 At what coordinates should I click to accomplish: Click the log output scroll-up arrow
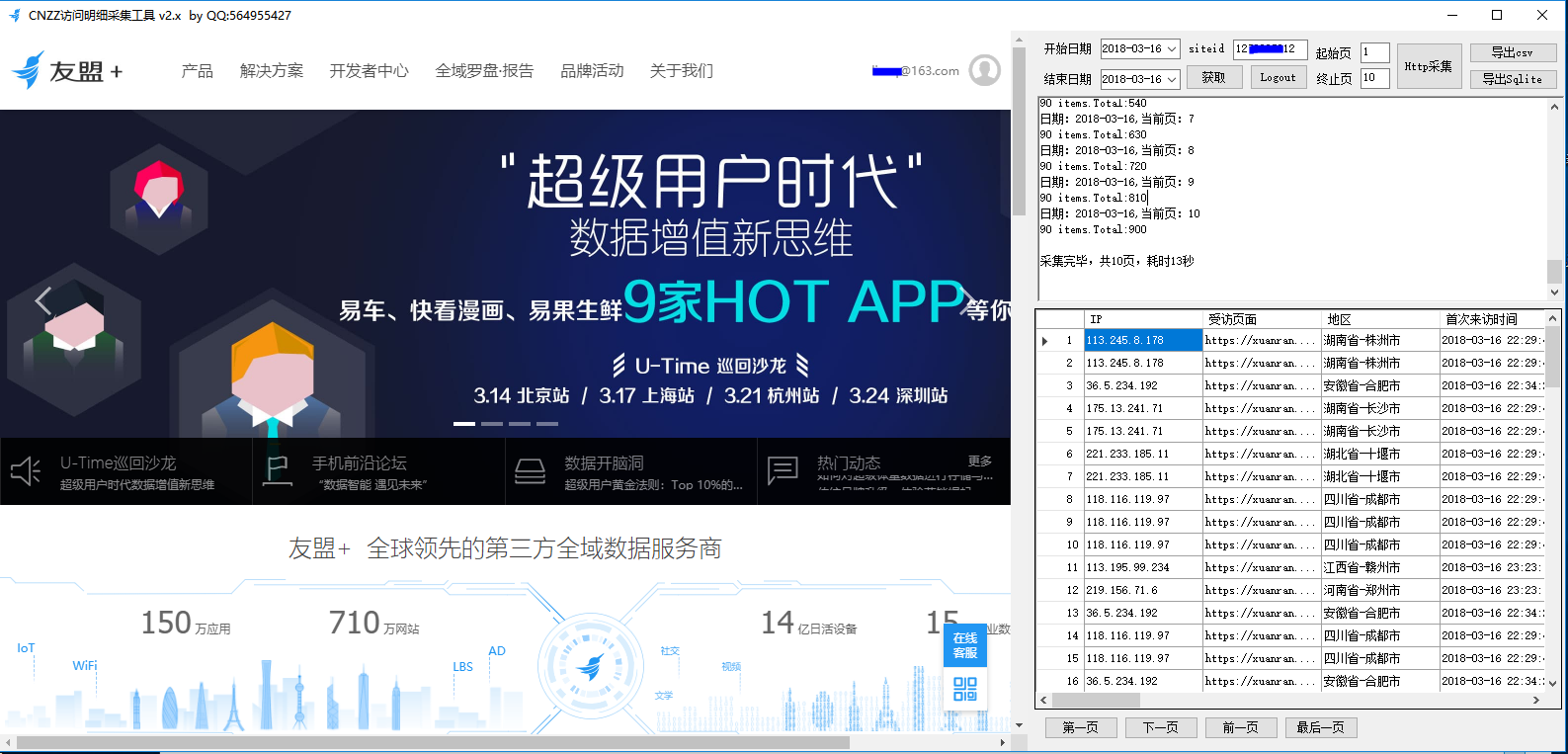coord(1554,106)
